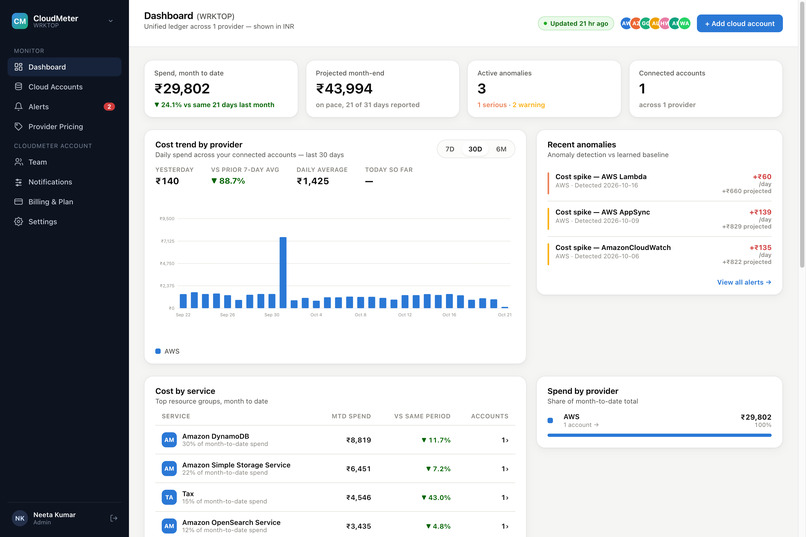The height and width of the screenshot is (537, 806).
Task: Click the AWS spend share progress bar
Action: tap(660, 435)
